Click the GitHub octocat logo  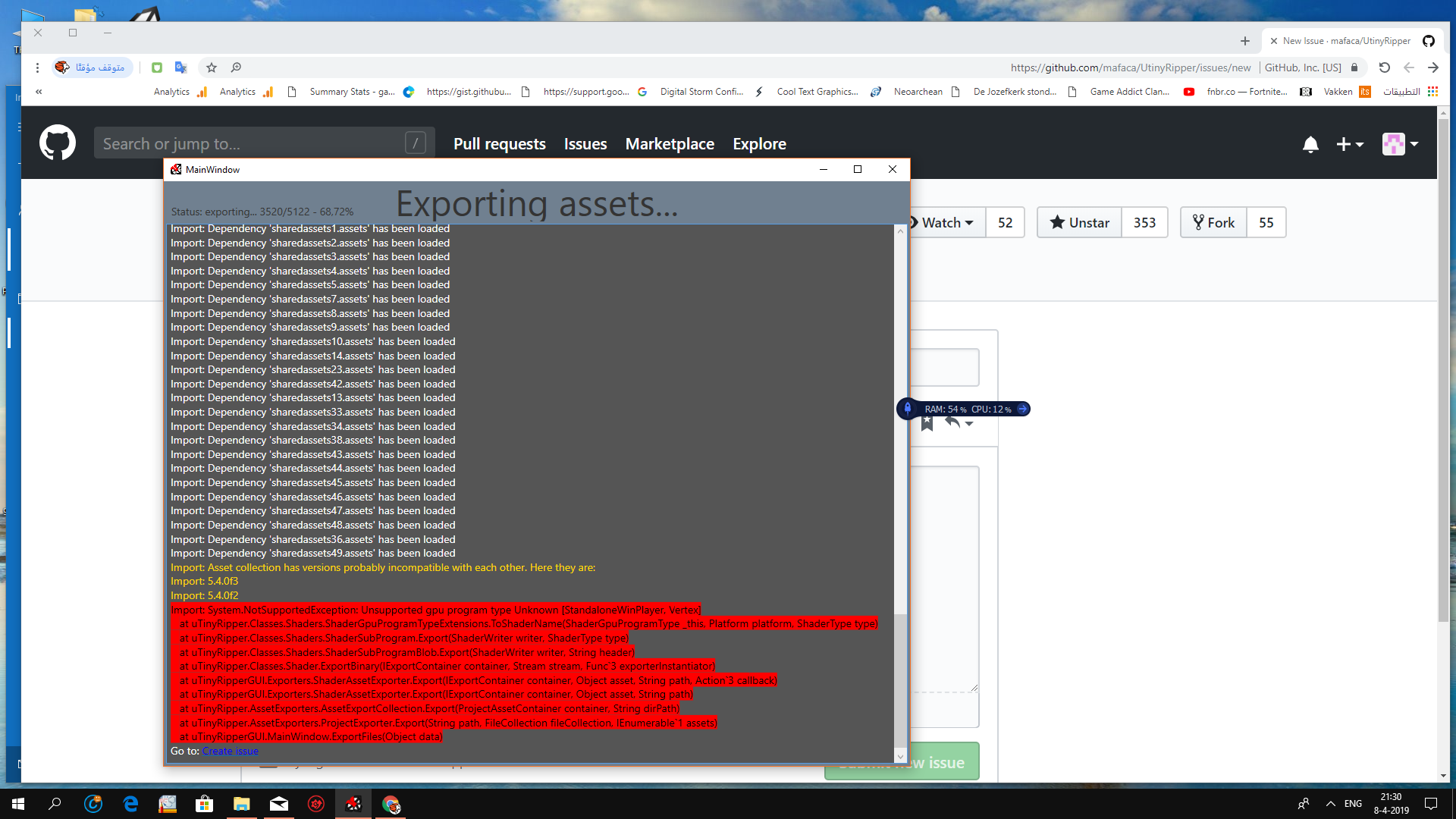tap(57, 143)
